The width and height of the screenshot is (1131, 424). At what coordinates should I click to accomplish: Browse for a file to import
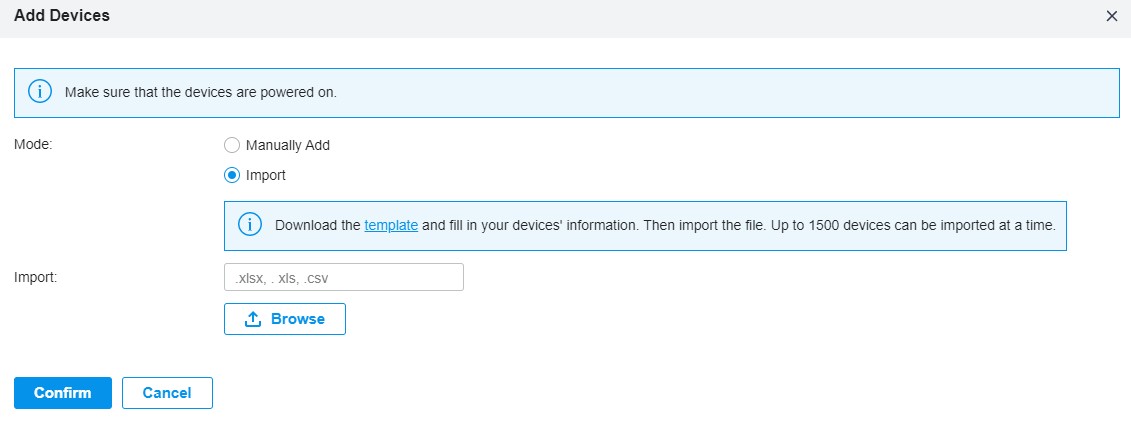pyautogui.click(x=285, y=319)
